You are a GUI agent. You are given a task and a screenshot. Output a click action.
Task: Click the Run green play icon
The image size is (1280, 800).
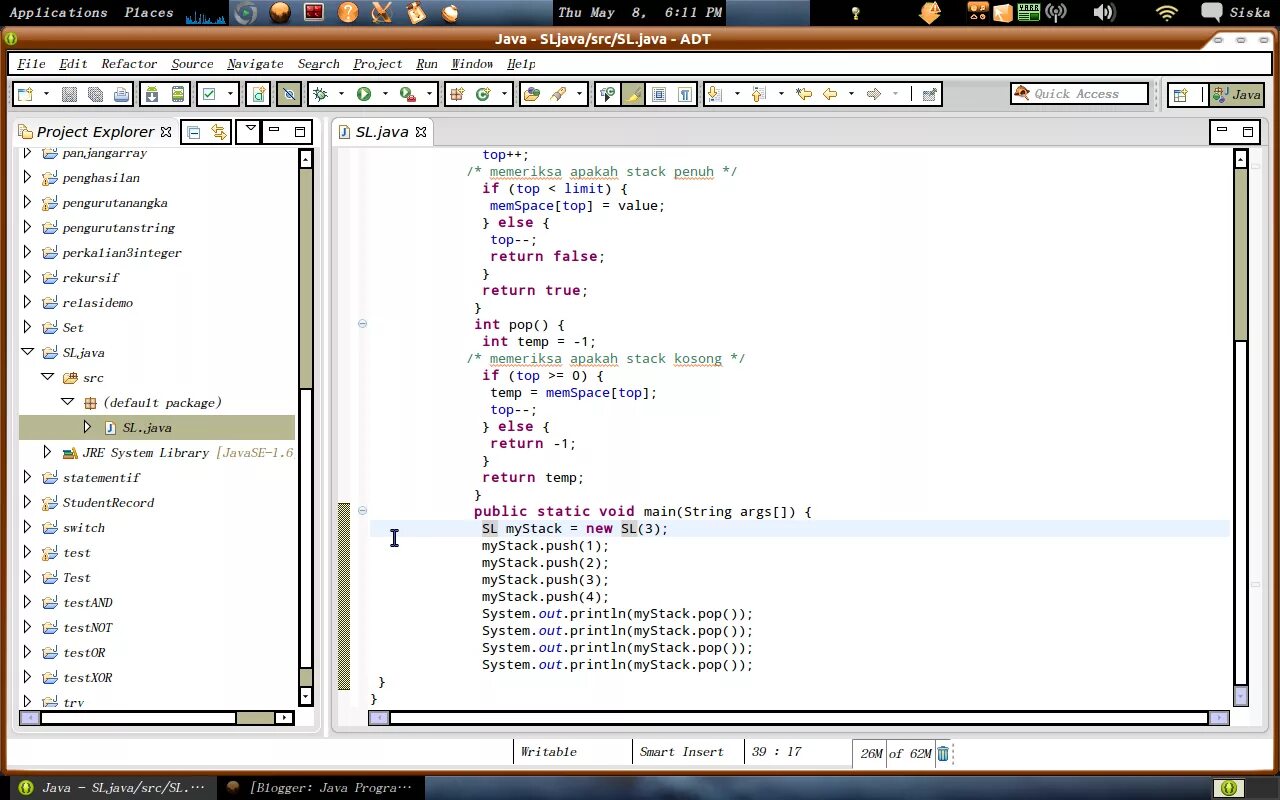(x=364, y=94)
